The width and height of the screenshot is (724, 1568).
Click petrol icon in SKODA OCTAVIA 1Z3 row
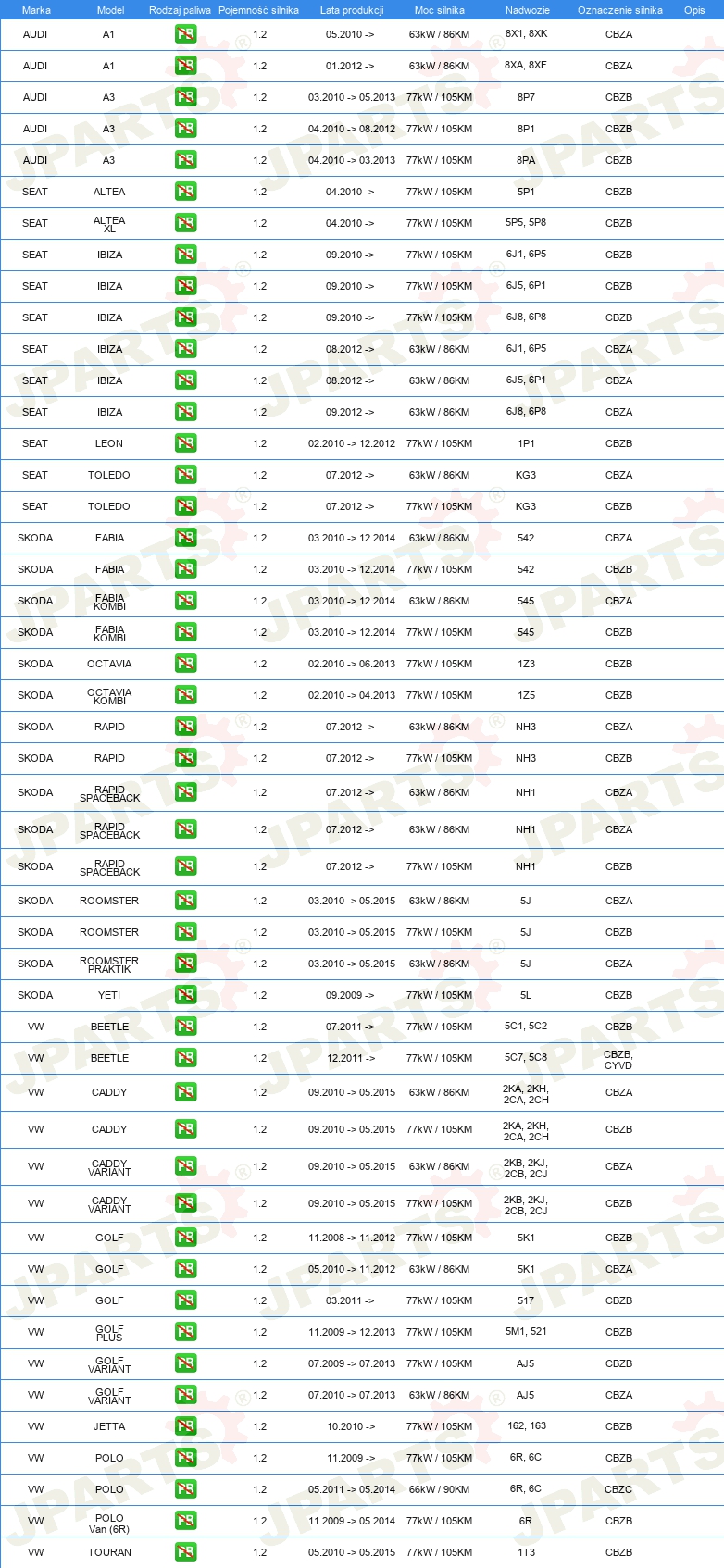pyautogui.click(x=185, y=664)
